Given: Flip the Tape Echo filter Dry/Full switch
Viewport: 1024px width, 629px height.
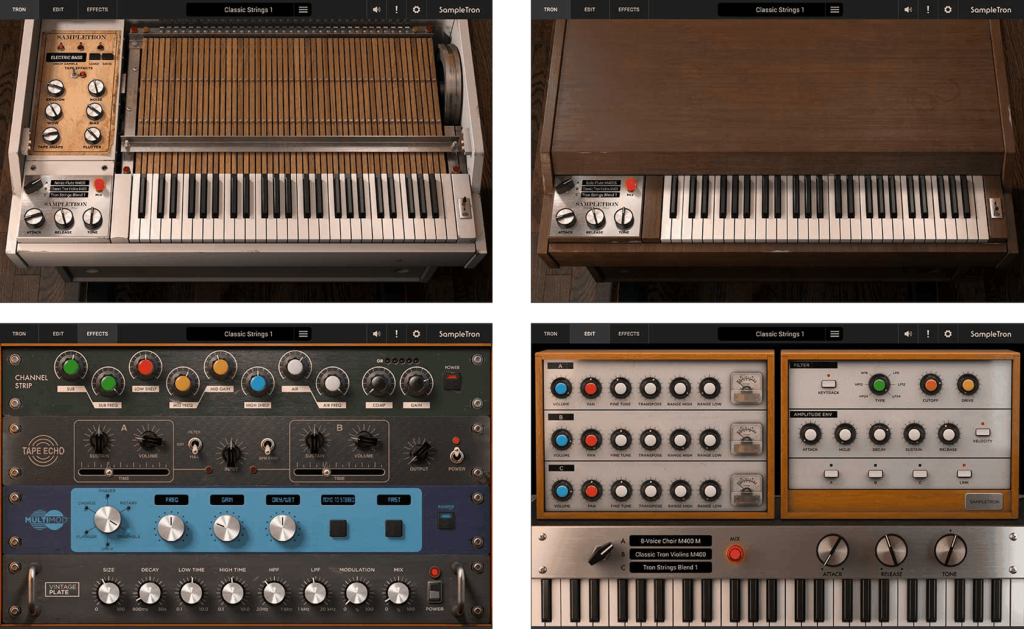Looking at the screenshot, I should point(194,446).
